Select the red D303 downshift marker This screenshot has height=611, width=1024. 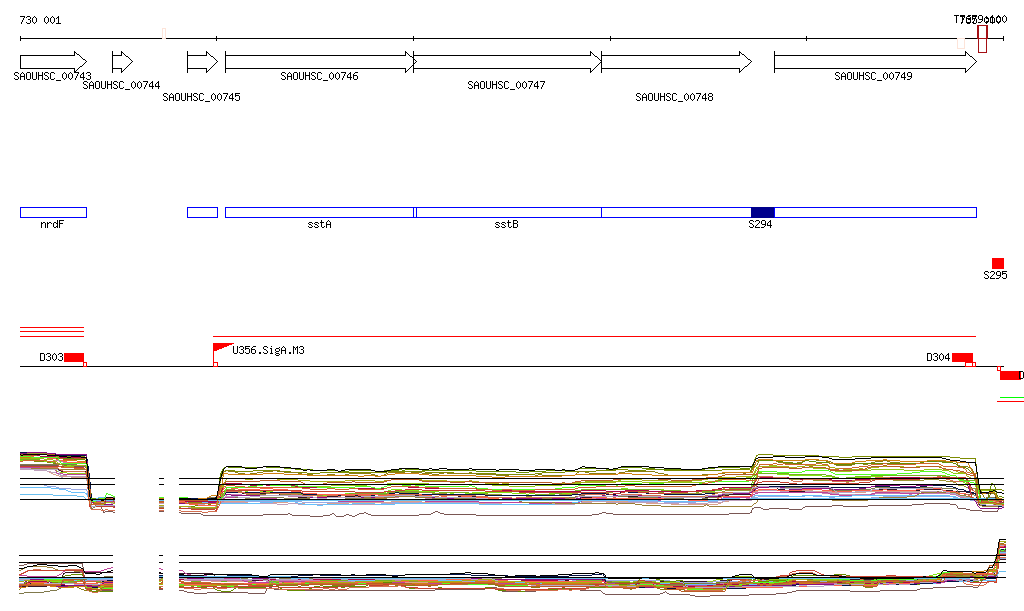(73, 358)
